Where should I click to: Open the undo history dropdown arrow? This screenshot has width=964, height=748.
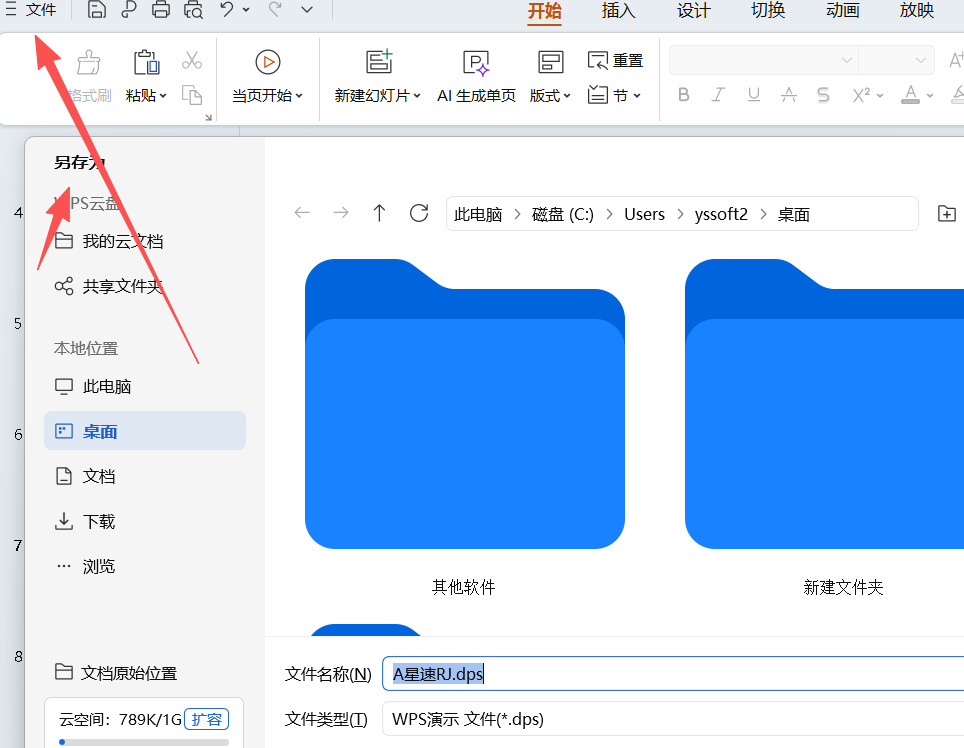246,10
